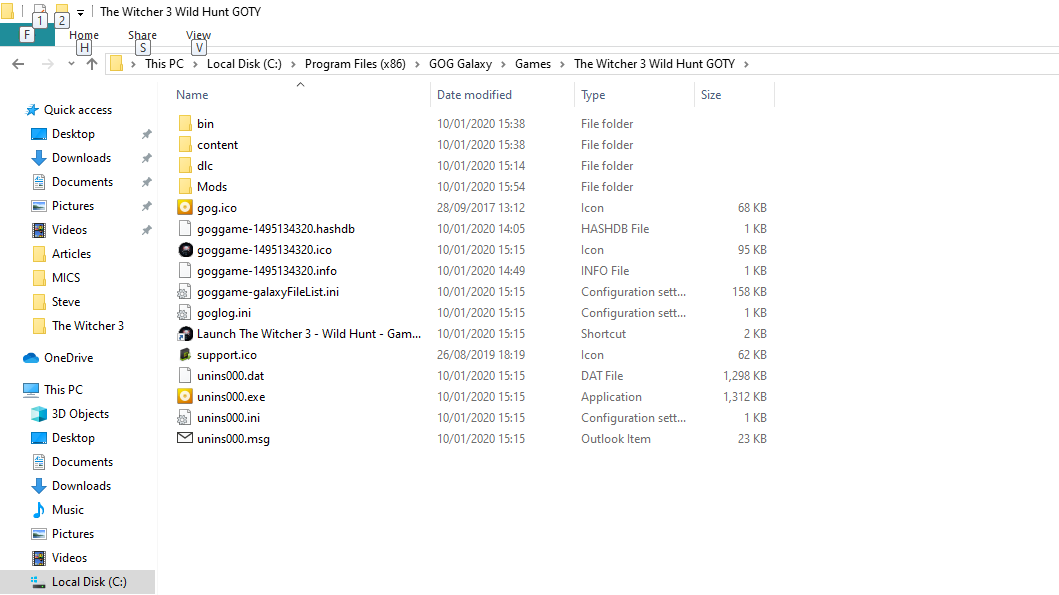This screenshot has width=1059, height=595.
Task: Open the Share ribbon tab
Action: pos(143,35)
